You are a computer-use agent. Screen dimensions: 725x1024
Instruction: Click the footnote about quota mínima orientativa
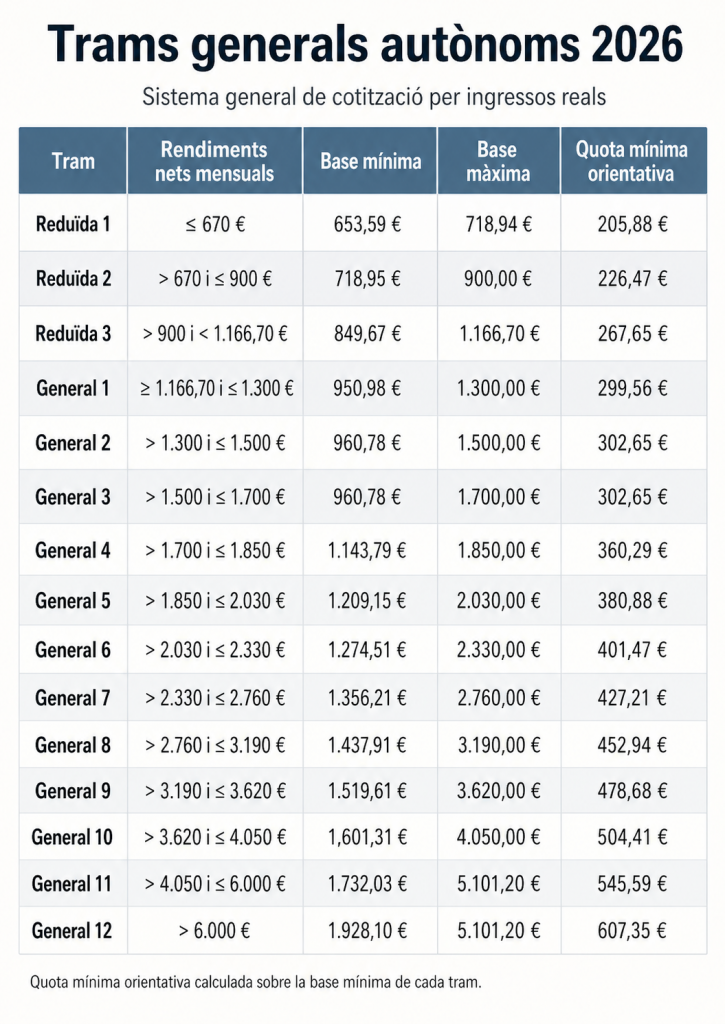pos(257,981)
